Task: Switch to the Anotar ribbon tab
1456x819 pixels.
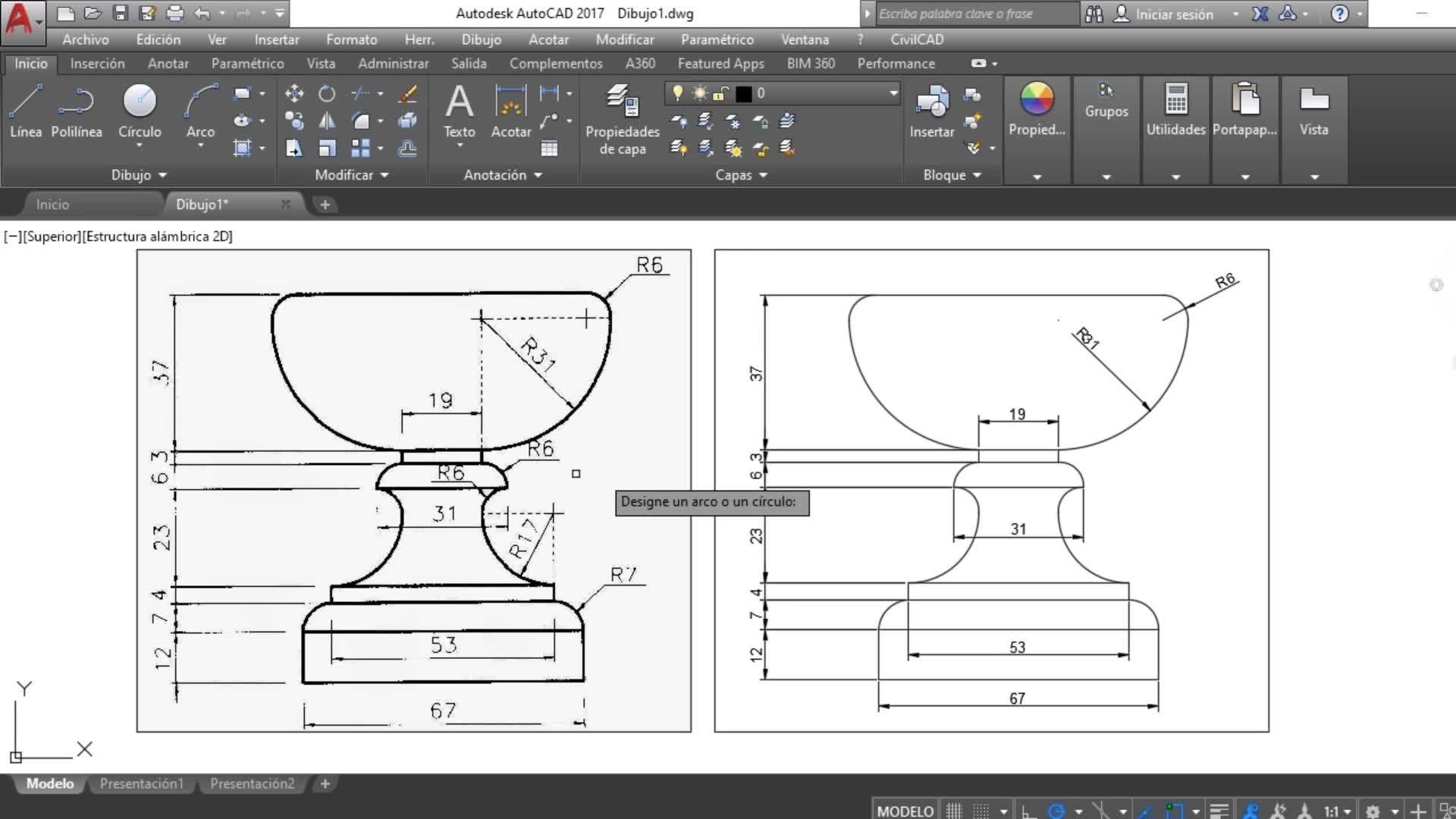Action: (168, 64)
